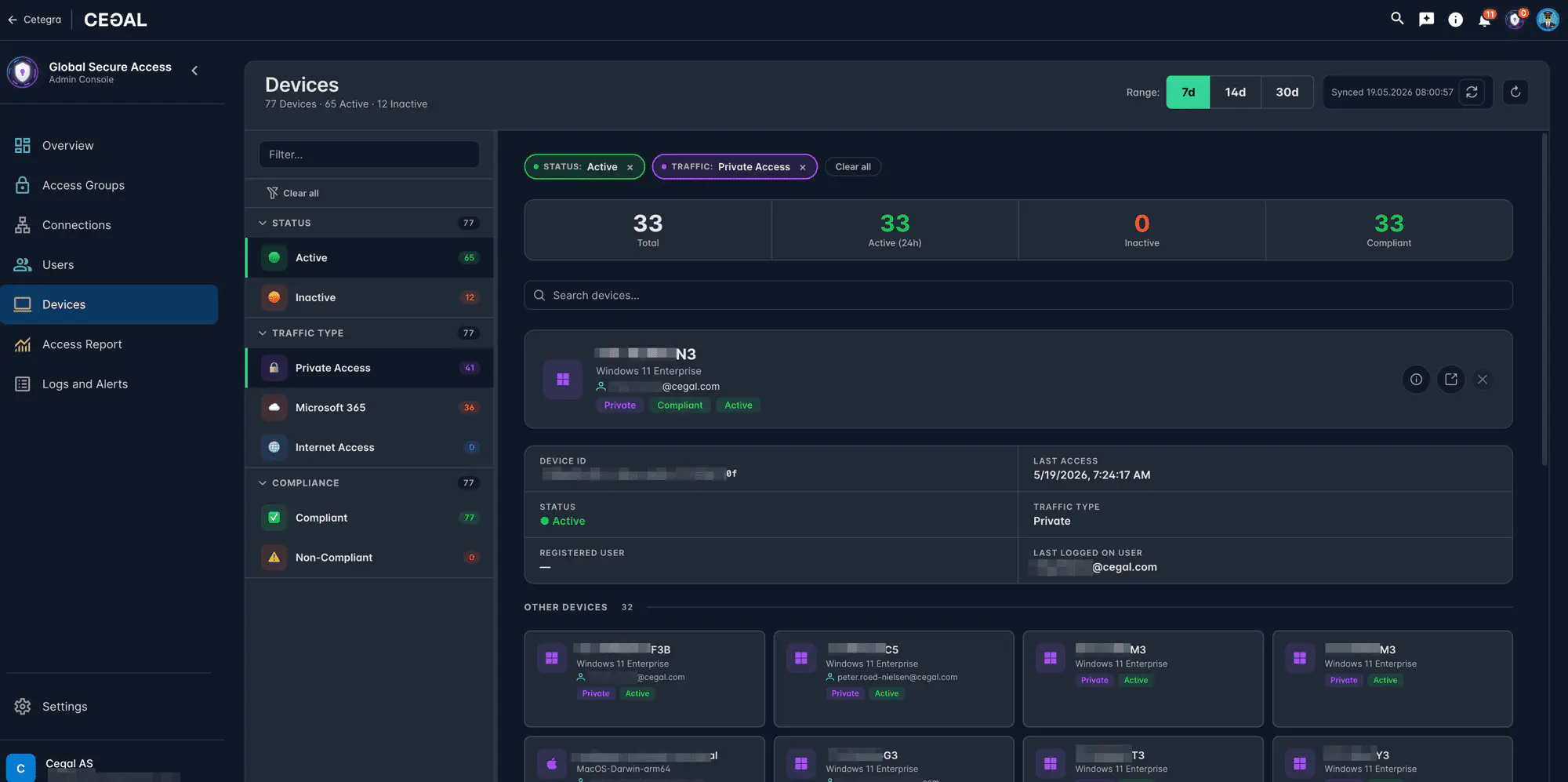1568x782 pixels.
Task: Open the notifications bell
Action: (x=1485, y=20)
